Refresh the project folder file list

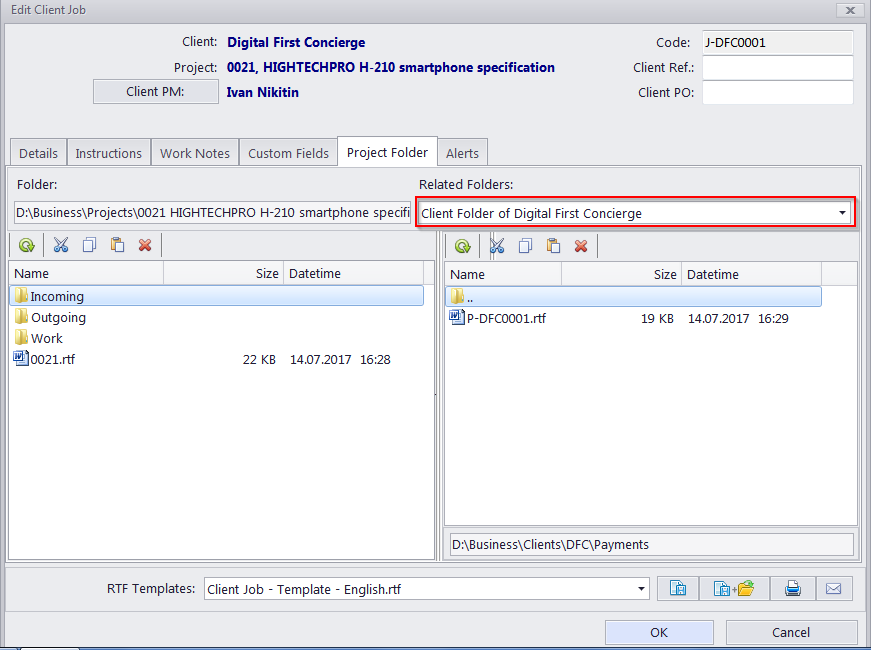pos(27,245)
